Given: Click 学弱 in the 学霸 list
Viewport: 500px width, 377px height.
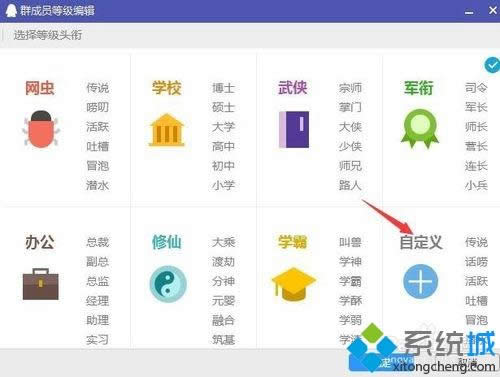Looking at the screenshot, I should pyautogui.click(x=350, y=320).
